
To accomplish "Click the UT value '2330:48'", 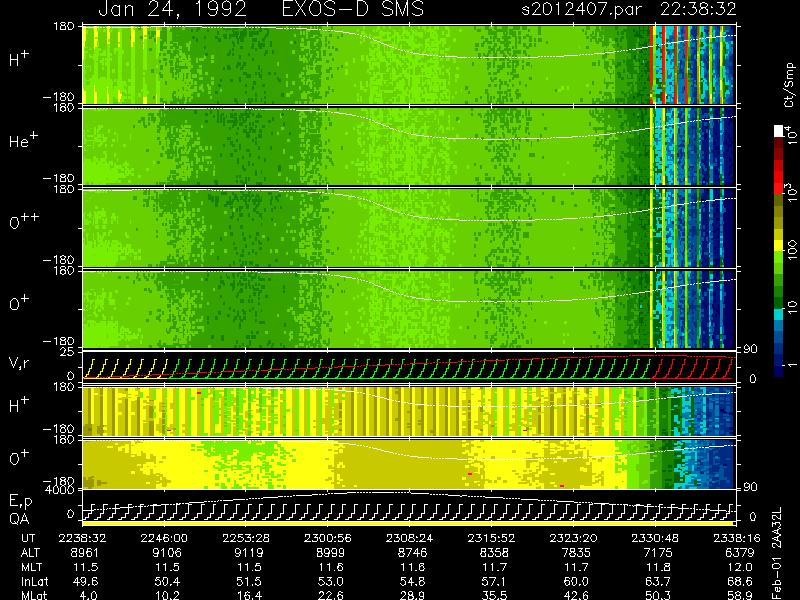I will [655, 538].
